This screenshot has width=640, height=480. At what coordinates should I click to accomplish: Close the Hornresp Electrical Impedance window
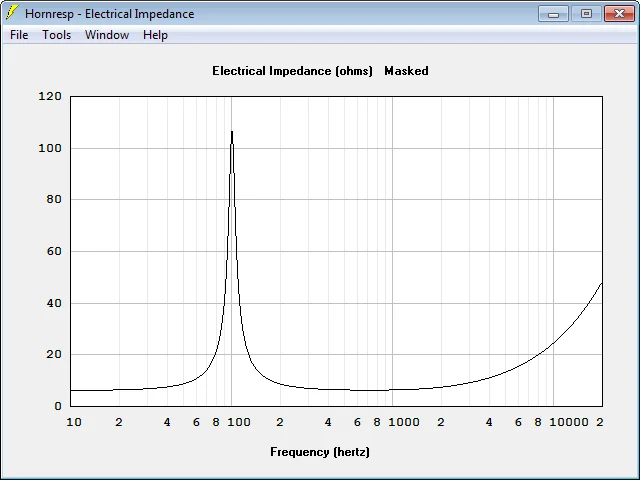click(619, 14)
